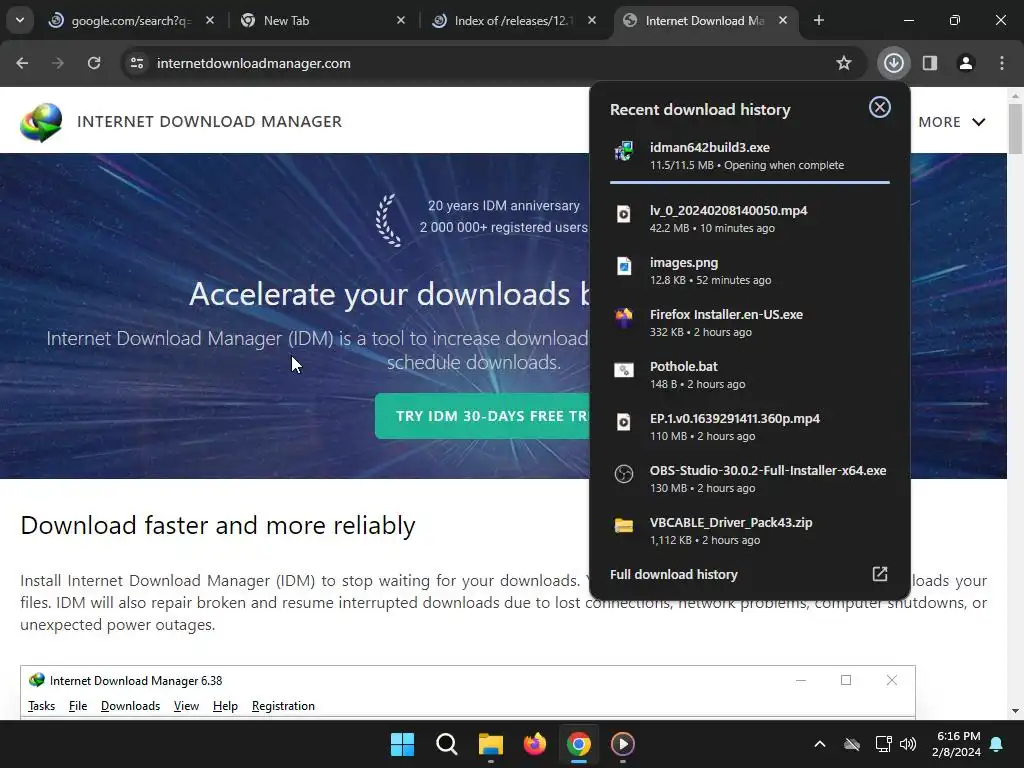The image size is (1024, 768).
Task: Open the Chrome three-dot menu
Action: coord(1002,63)
